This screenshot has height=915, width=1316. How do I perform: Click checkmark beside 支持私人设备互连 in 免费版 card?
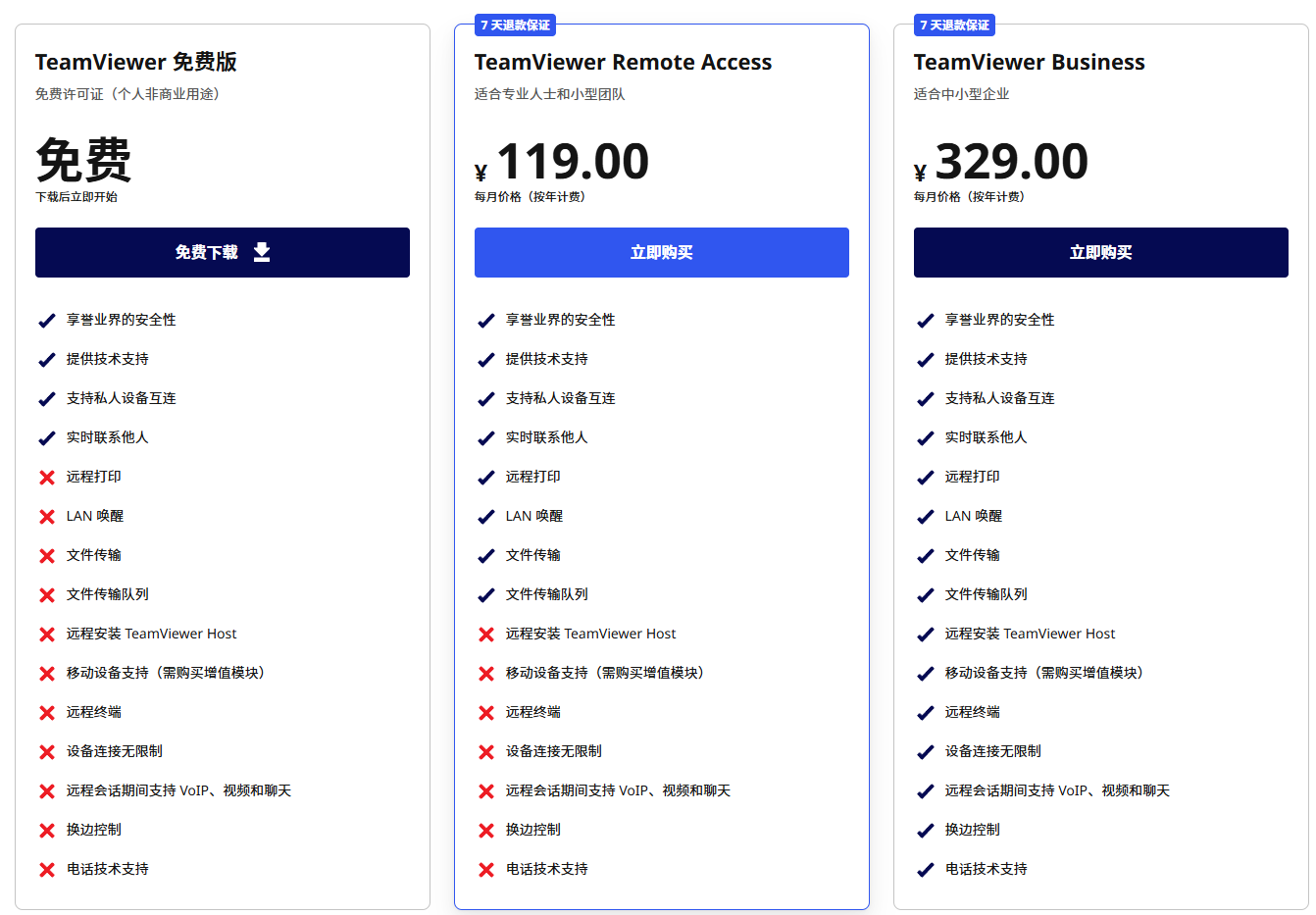click(46, 399)
